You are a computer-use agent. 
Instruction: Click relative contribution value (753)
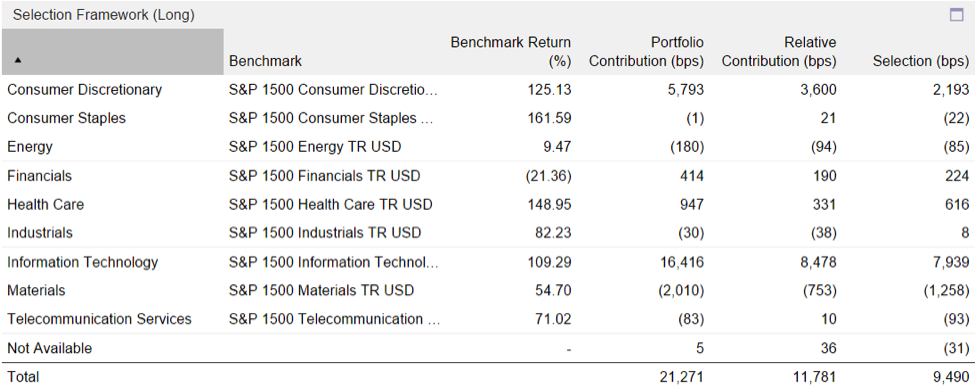coord(819,290)
